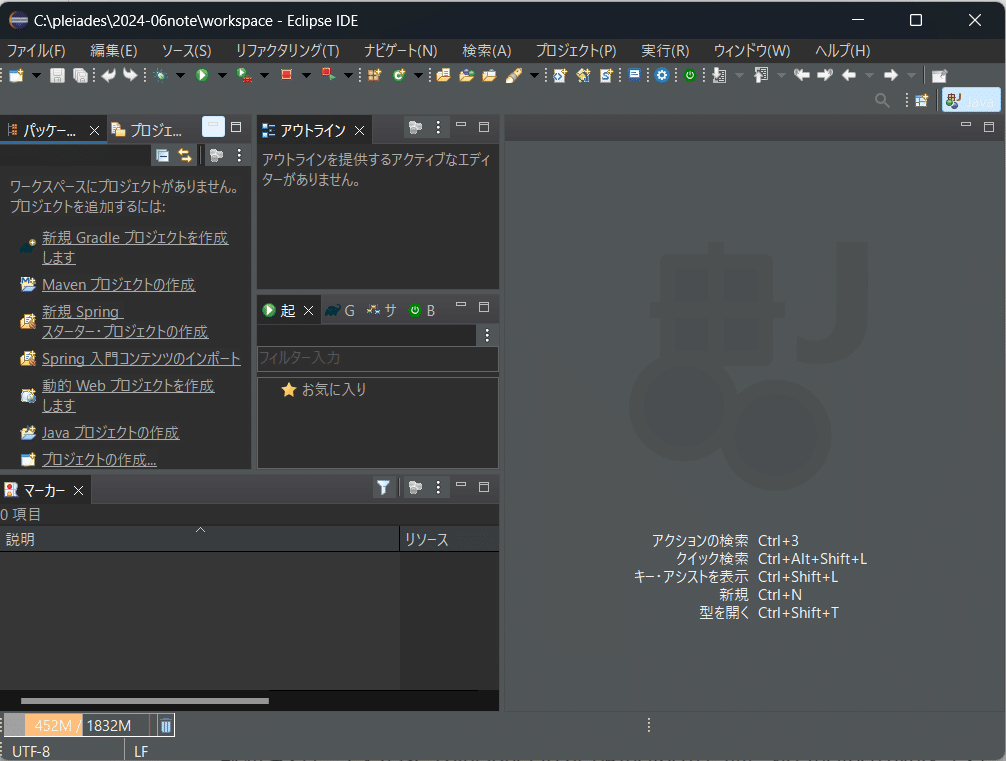Screen dimensions: 1006x761
Task: Open the Marker view filter funnel
Action: click(383, 488)
